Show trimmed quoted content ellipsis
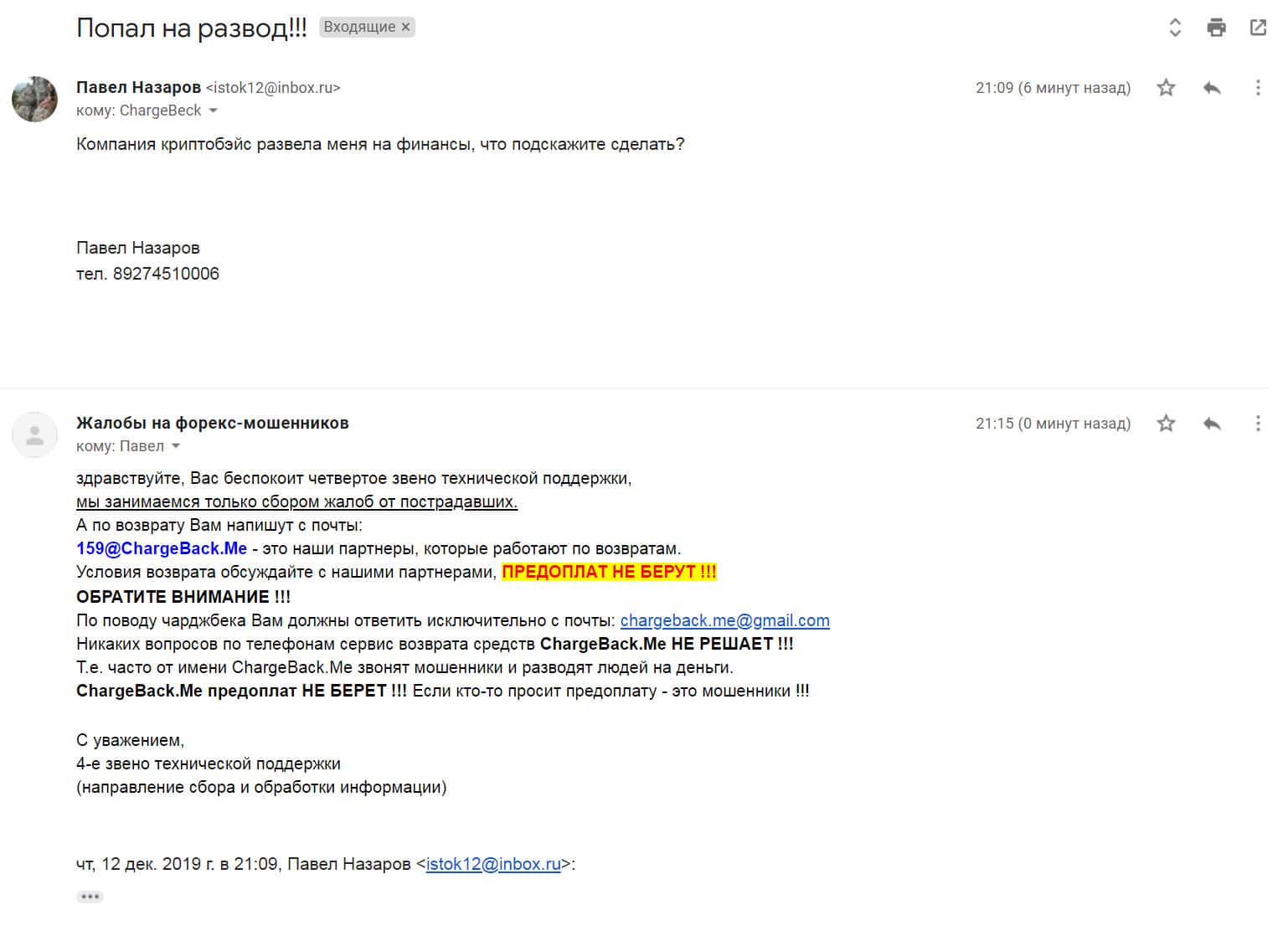The image size is (1288, 946). [x=90, y=897]
